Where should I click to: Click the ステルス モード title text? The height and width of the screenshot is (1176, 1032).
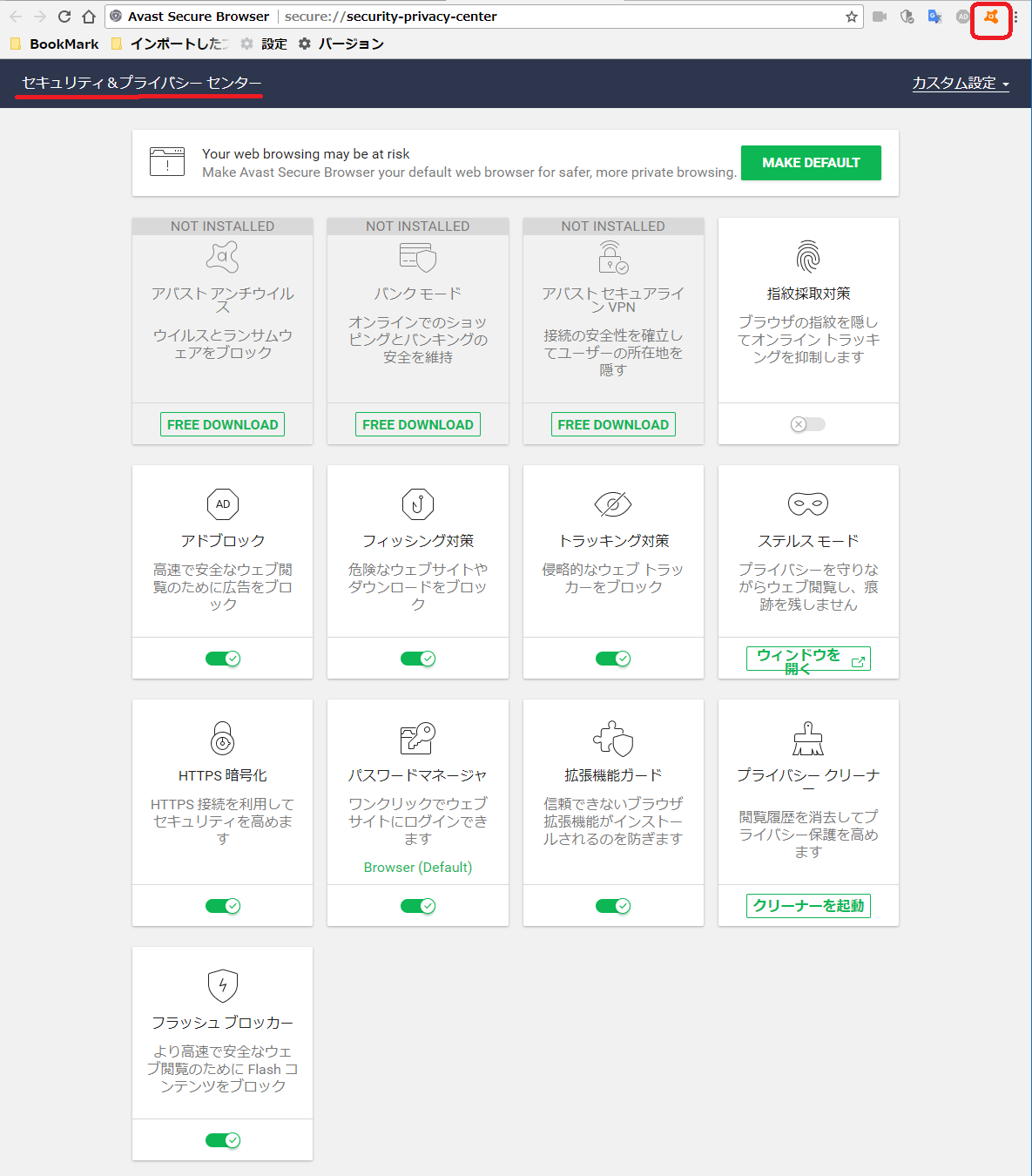808,541
